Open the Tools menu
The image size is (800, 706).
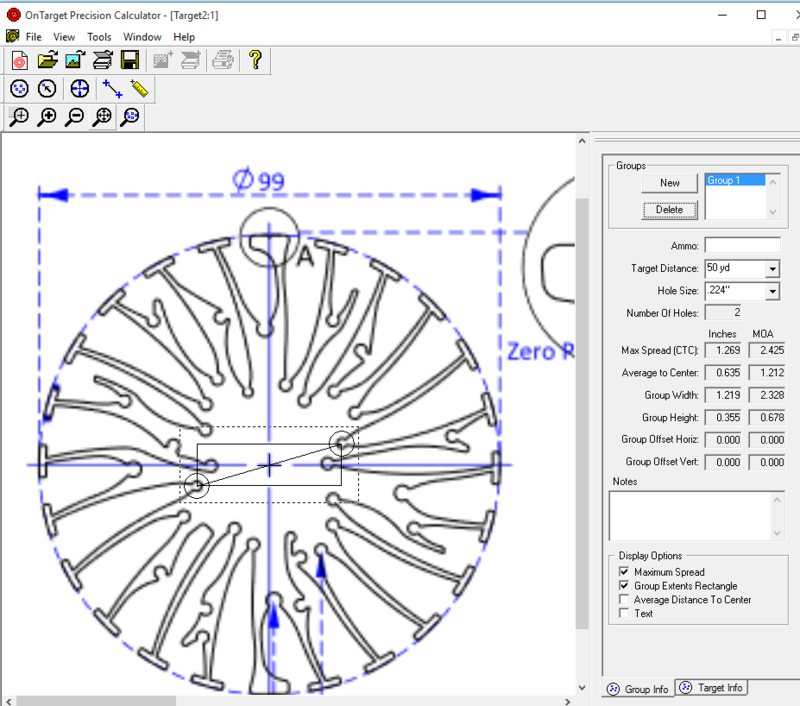(x=99, y=37)
